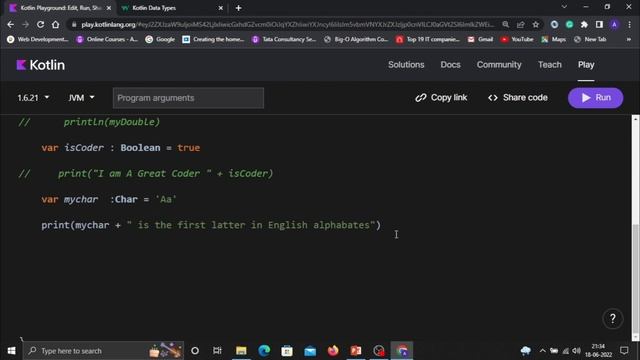Open Big-O Algorithm bookmark
This screenshot has width=640, height=360.
click(x=356, y=39)
